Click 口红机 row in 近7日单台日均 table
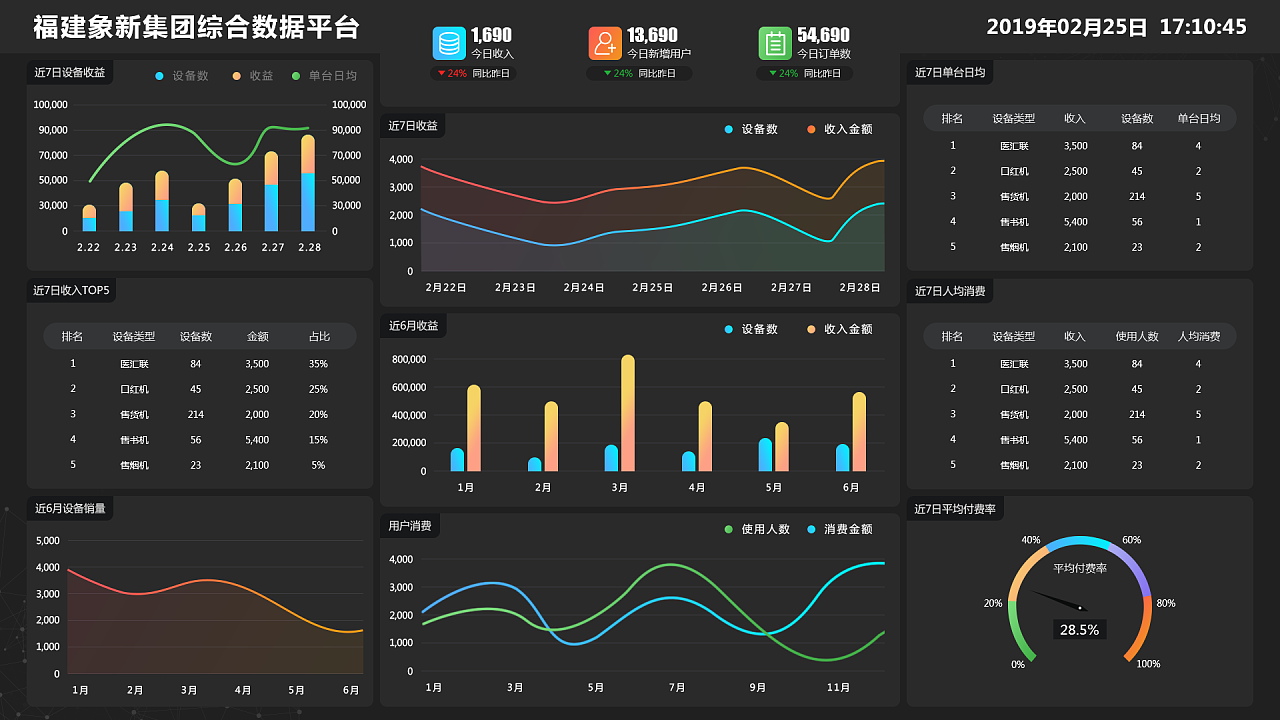The width and height of the screenshot is (1280, 720). 1080,171
